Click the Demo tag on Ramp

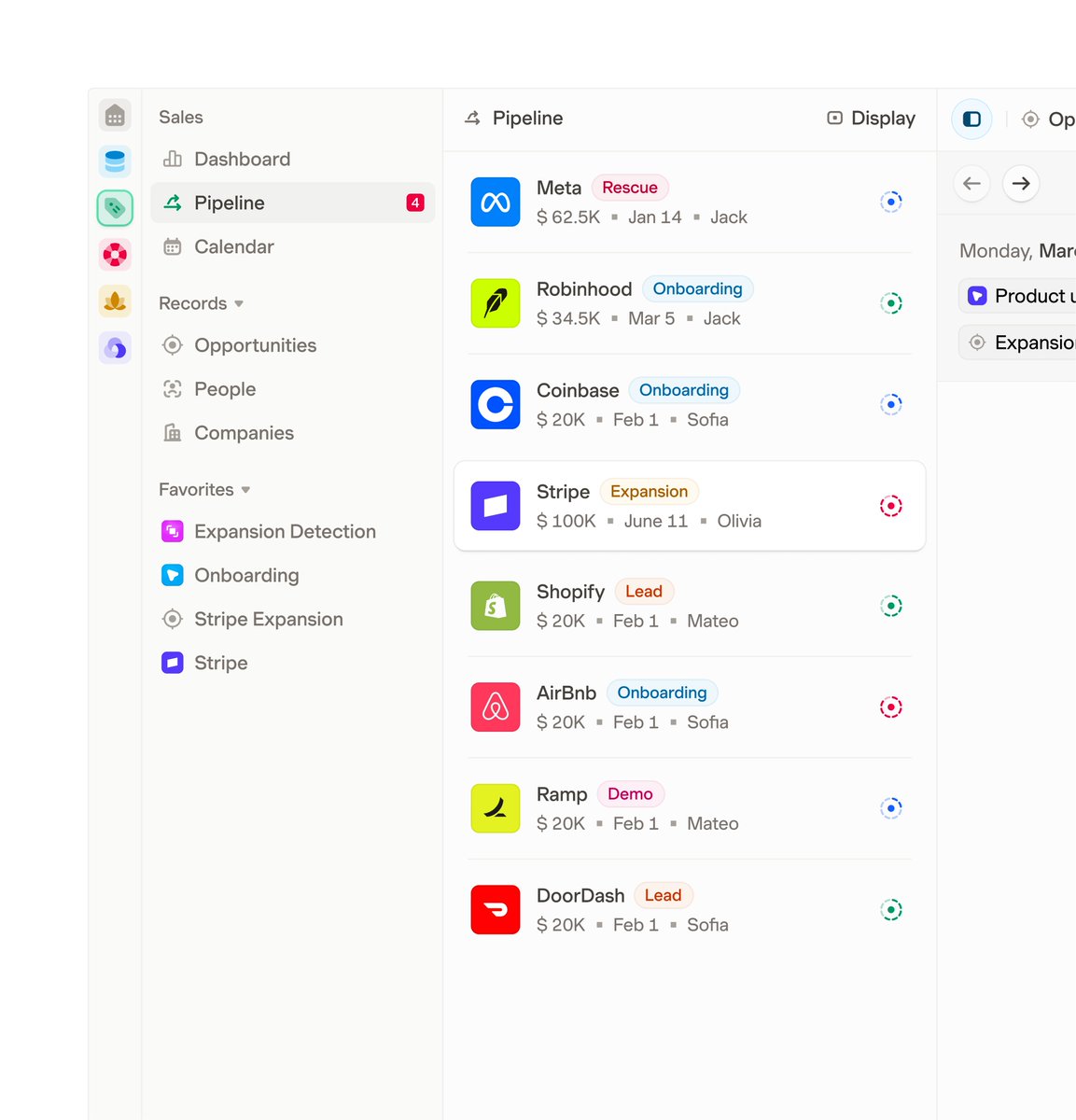pyautogui.click(x=631, y=794)
